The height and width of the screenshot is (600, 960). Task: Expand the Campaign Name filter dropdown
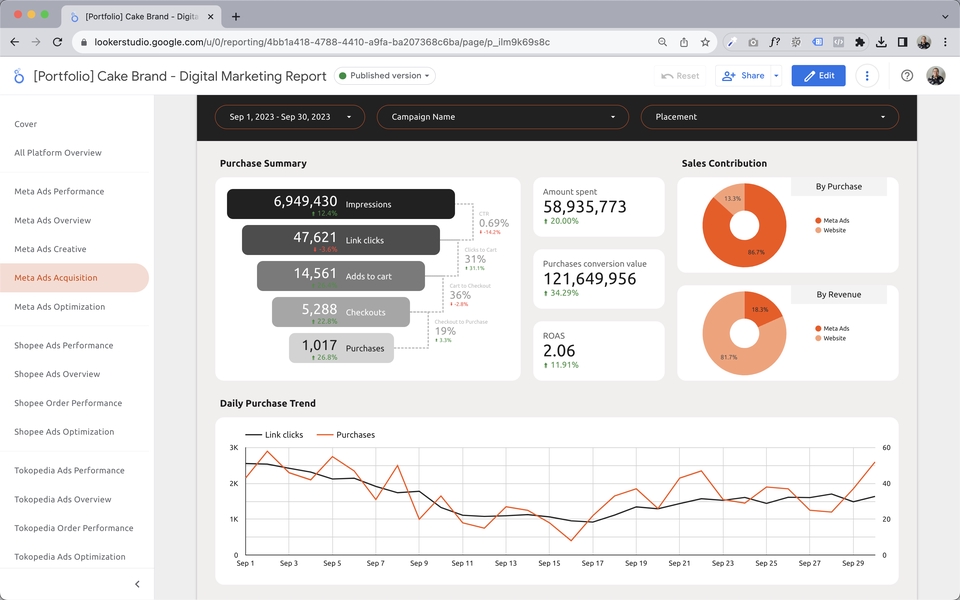(x=503, y=117)
